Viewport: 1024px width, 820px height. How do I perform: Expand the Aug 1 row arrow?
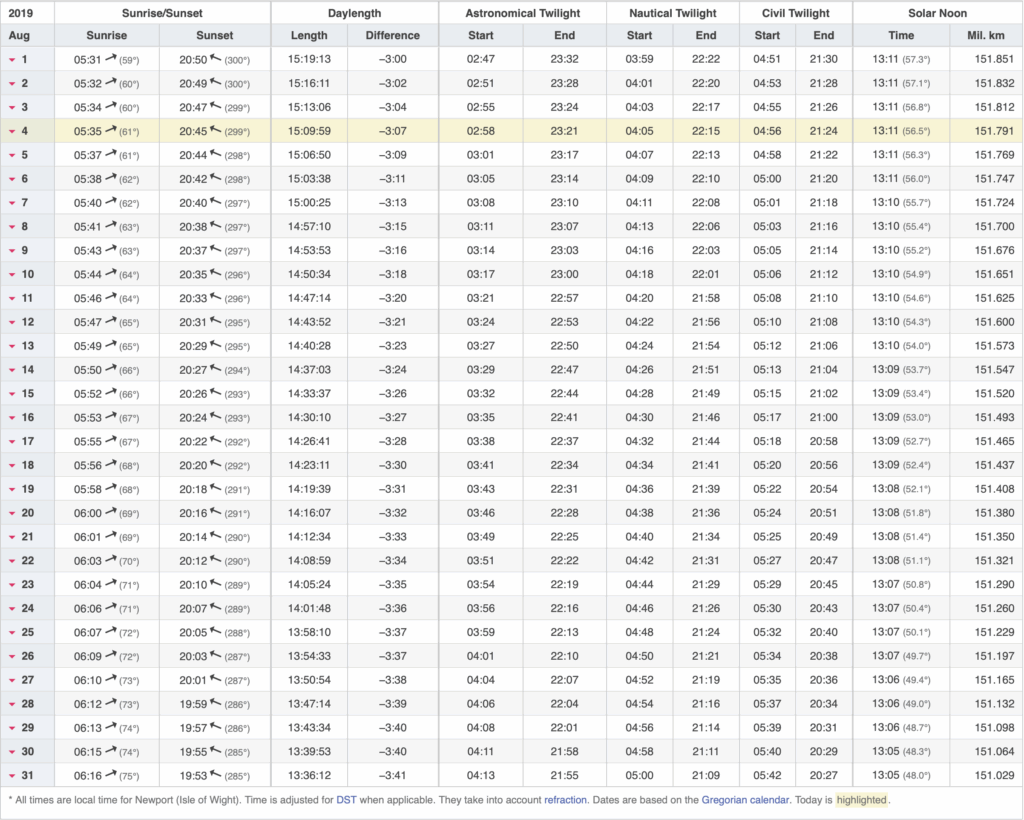pos(12,60)
